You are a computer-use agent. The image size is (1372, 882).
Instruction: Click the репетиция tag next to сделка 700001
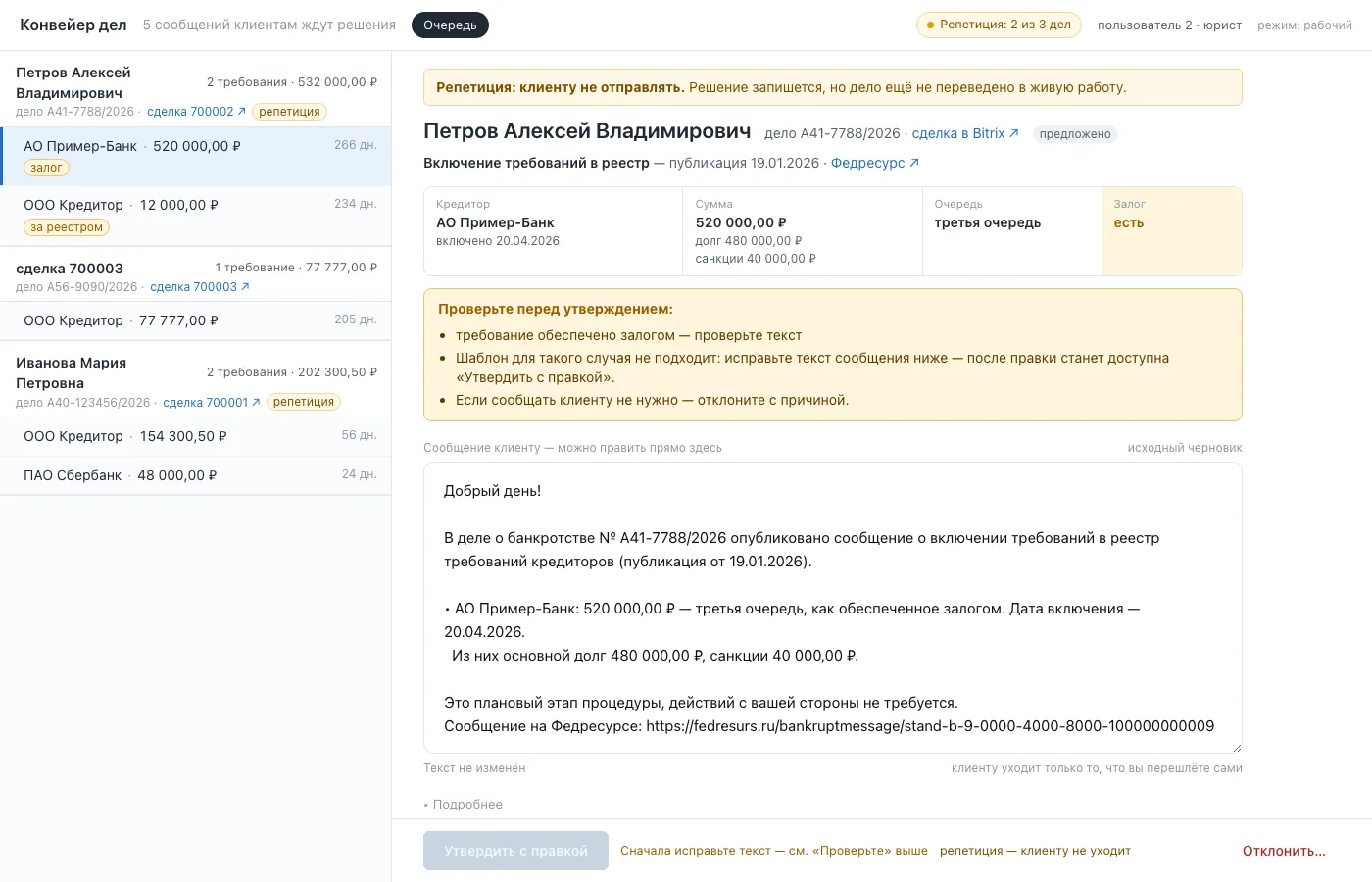pyautogui.click(x=304, y=402)
